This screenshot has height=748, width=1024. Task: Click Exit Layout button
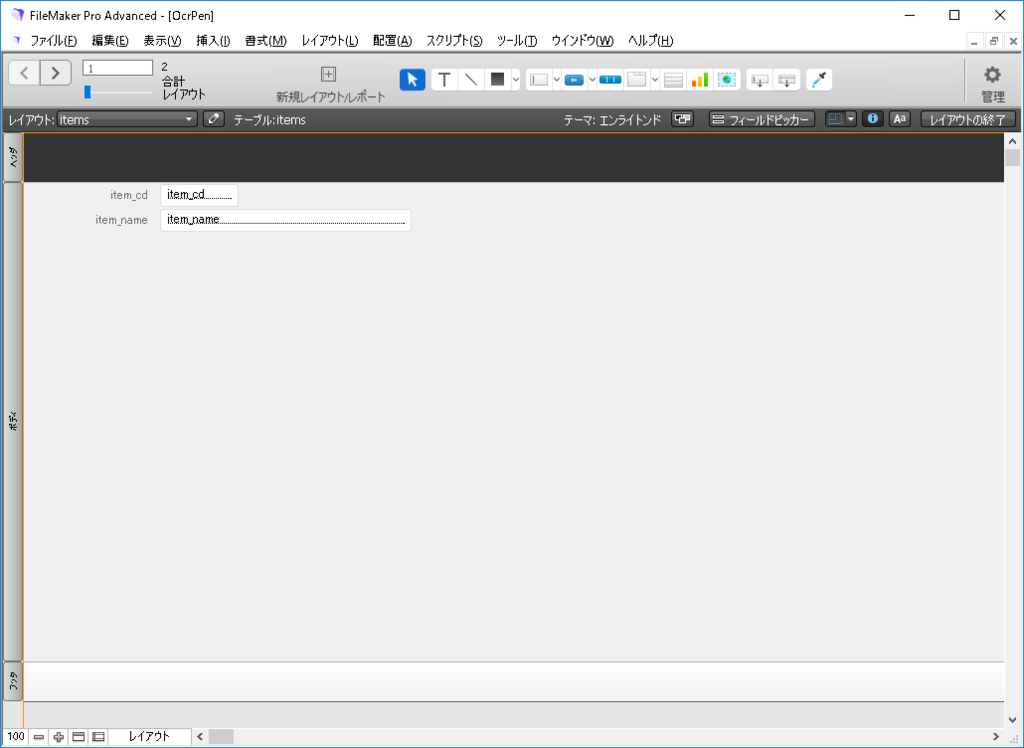[968, 120]
